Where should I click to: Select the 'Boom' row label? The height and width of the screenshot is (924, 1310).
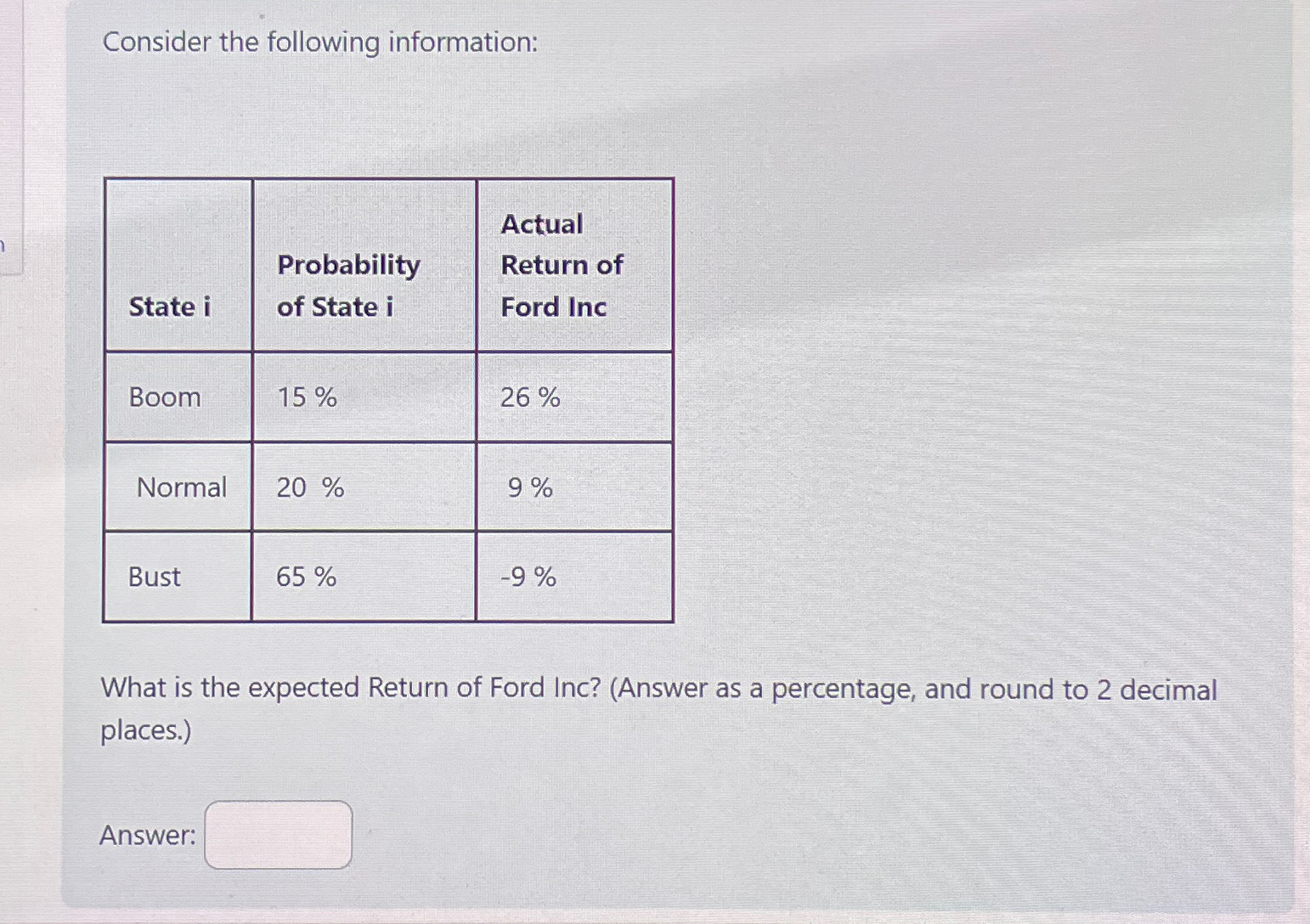click(166, 397)
